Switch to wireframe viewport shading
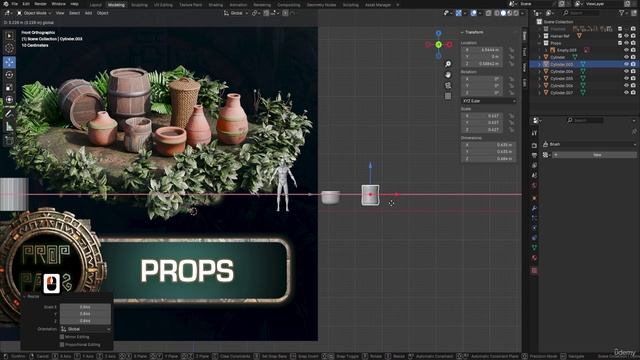The width and height of the screenshot is (640, 360). 496,13
